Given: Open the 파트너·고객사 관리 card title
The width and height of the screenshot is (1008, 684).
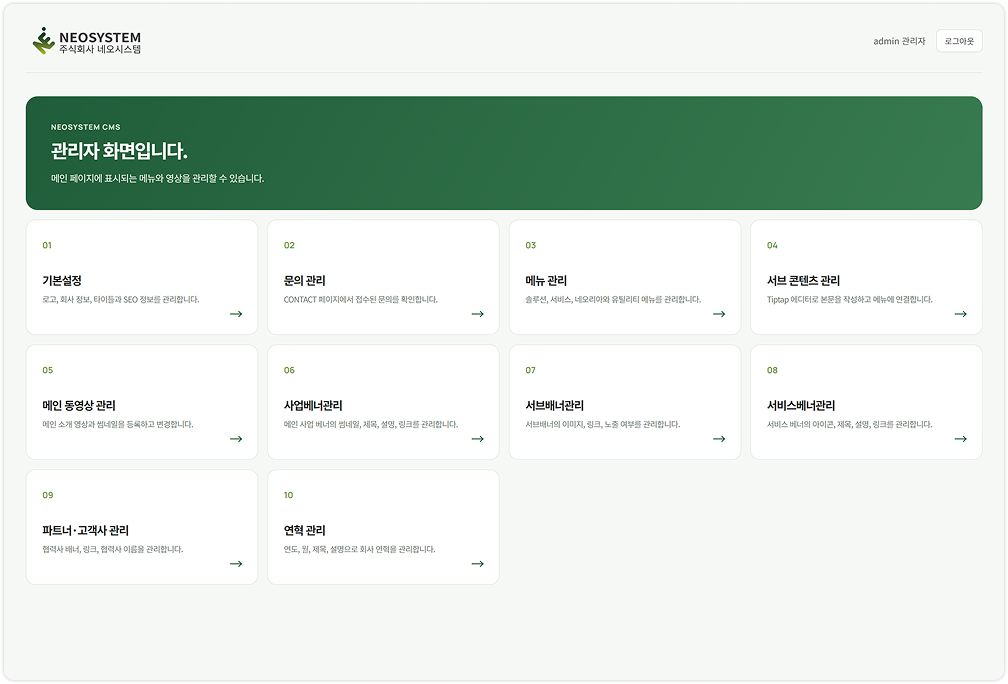Looking at the screenshot, I should point(86,530).
